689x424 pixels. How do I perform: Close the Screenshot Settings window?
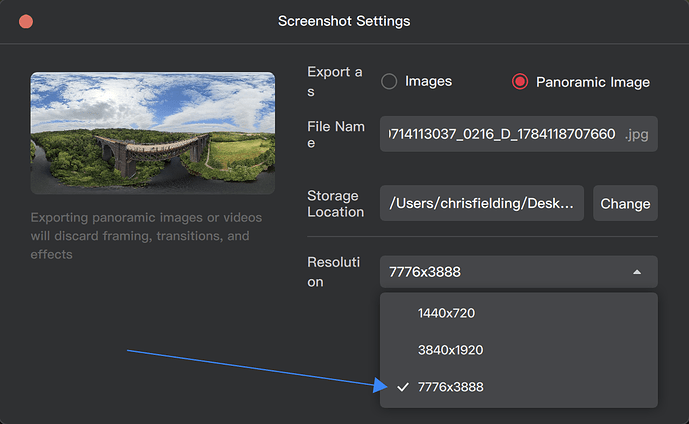(26, 21)
